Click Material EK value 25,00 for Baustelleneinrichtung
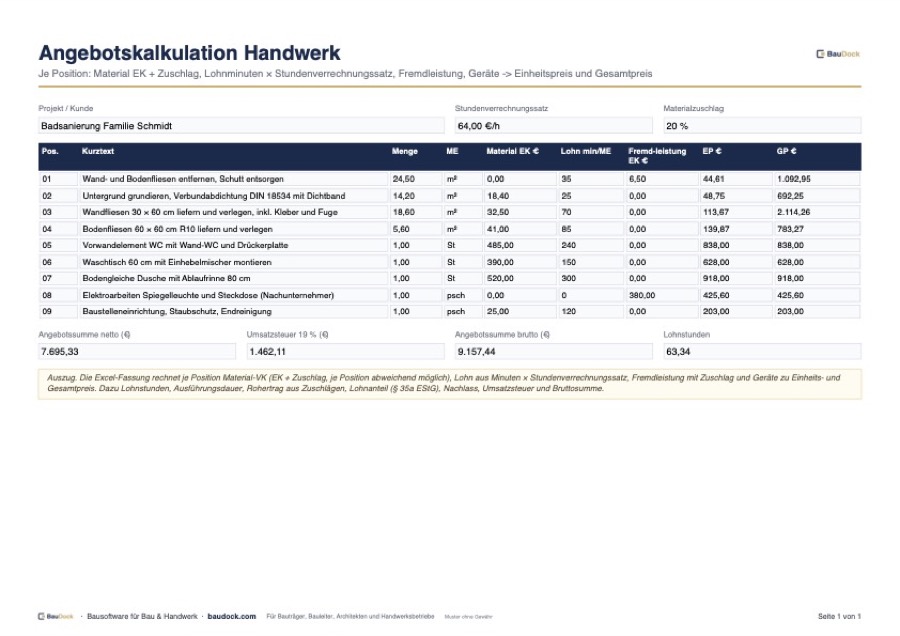900x636 pixels. coord(520,312)
